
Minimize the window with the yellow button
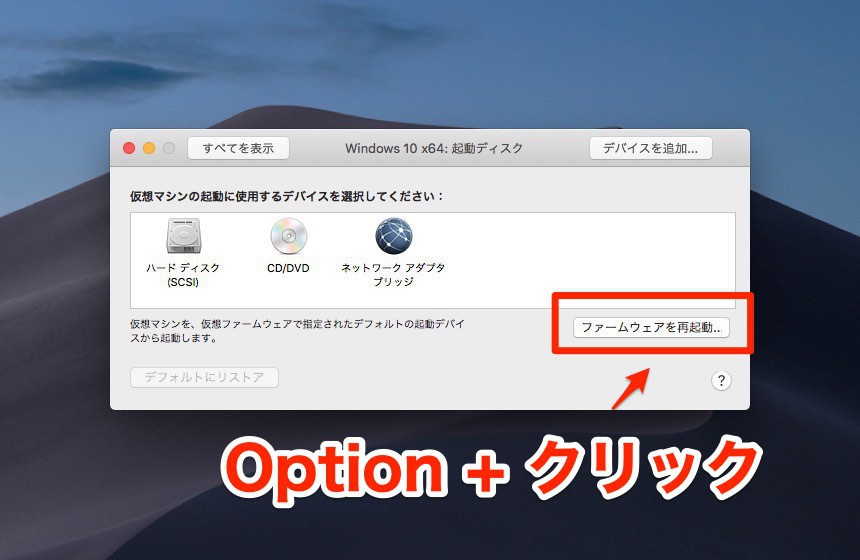pyautogui.click(x=149, y=148)
